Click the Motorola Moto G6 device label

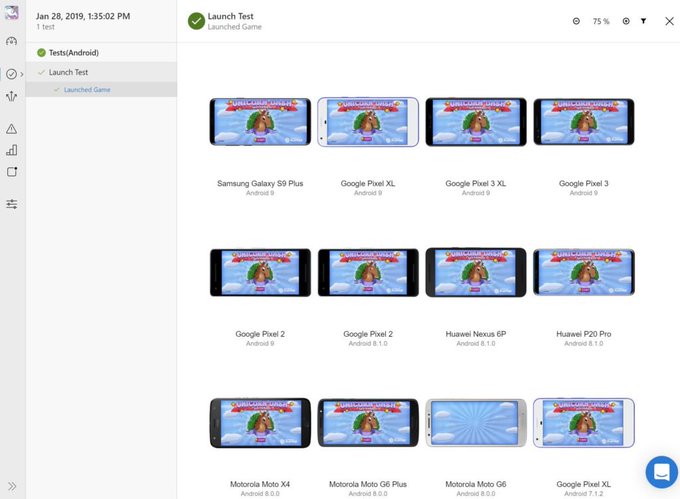(x=476, y=484)
